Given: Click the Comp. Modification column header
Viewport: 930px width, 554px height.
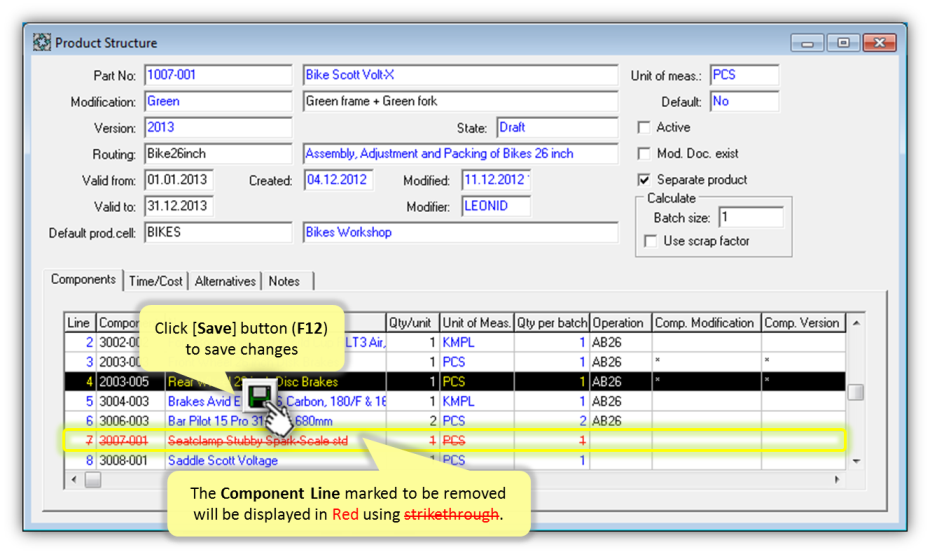Looking at the screenshot, I should [x=706, y=323].
